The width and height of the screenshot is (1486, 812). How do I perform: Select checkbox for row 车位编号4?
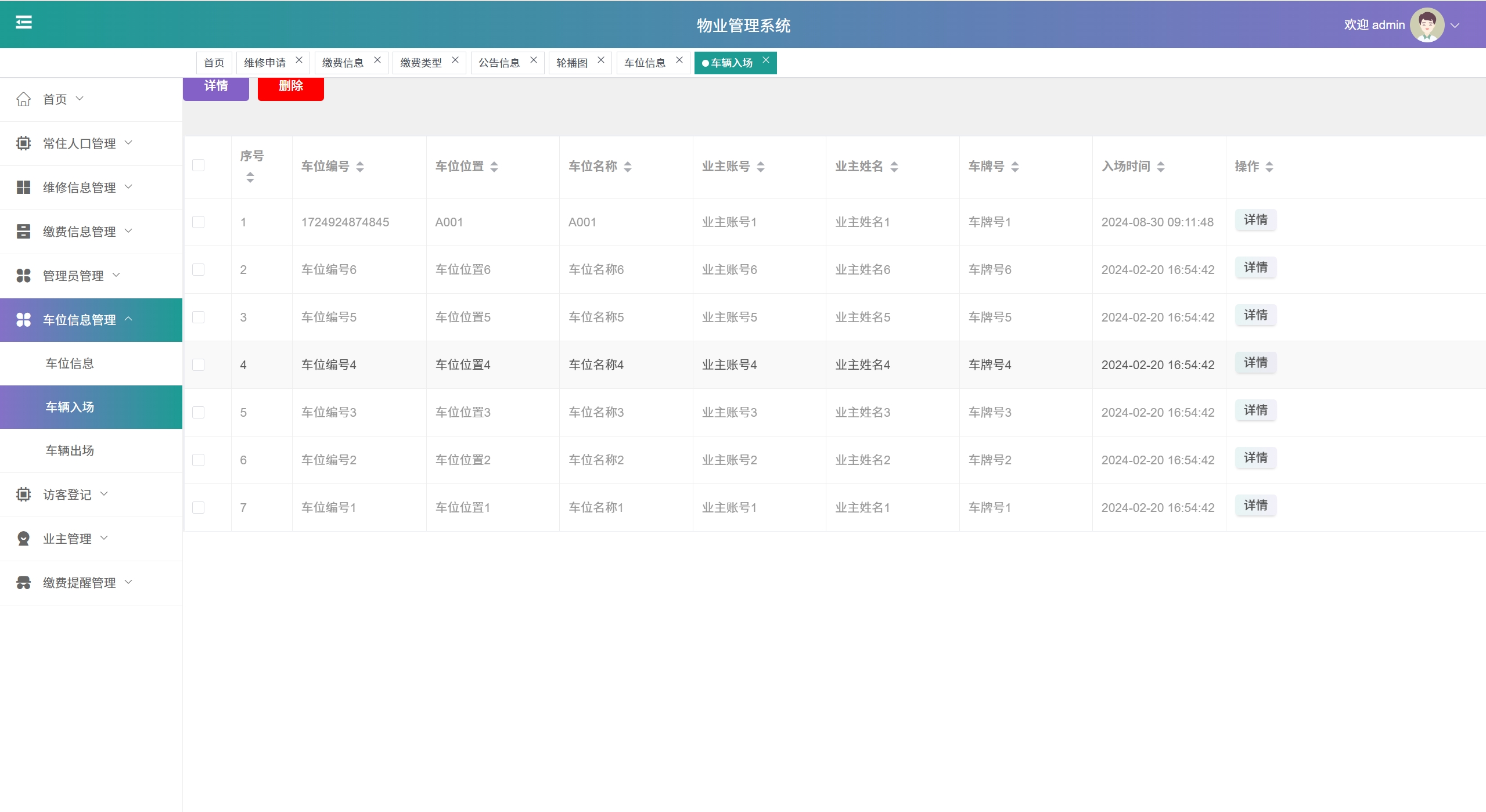click(198, 365)
